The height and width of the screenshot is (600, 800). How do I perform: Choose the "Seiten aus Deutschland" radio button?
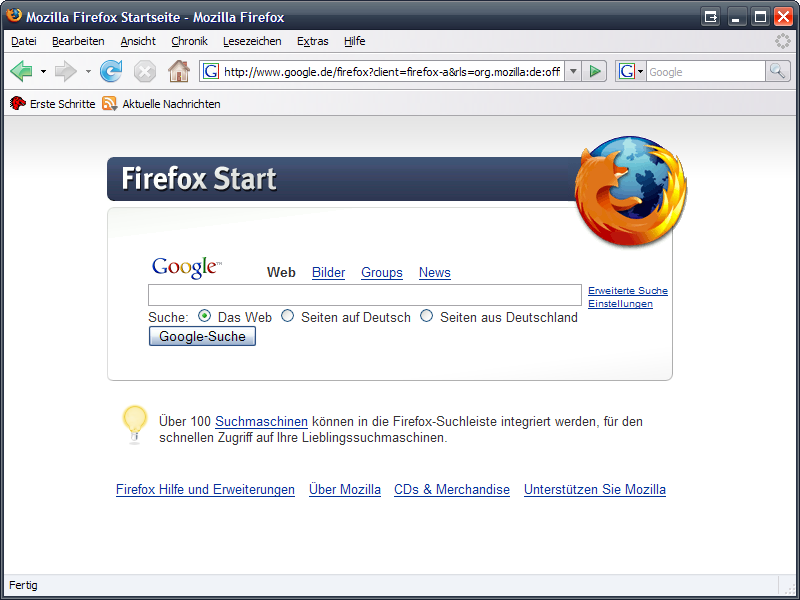427,316
